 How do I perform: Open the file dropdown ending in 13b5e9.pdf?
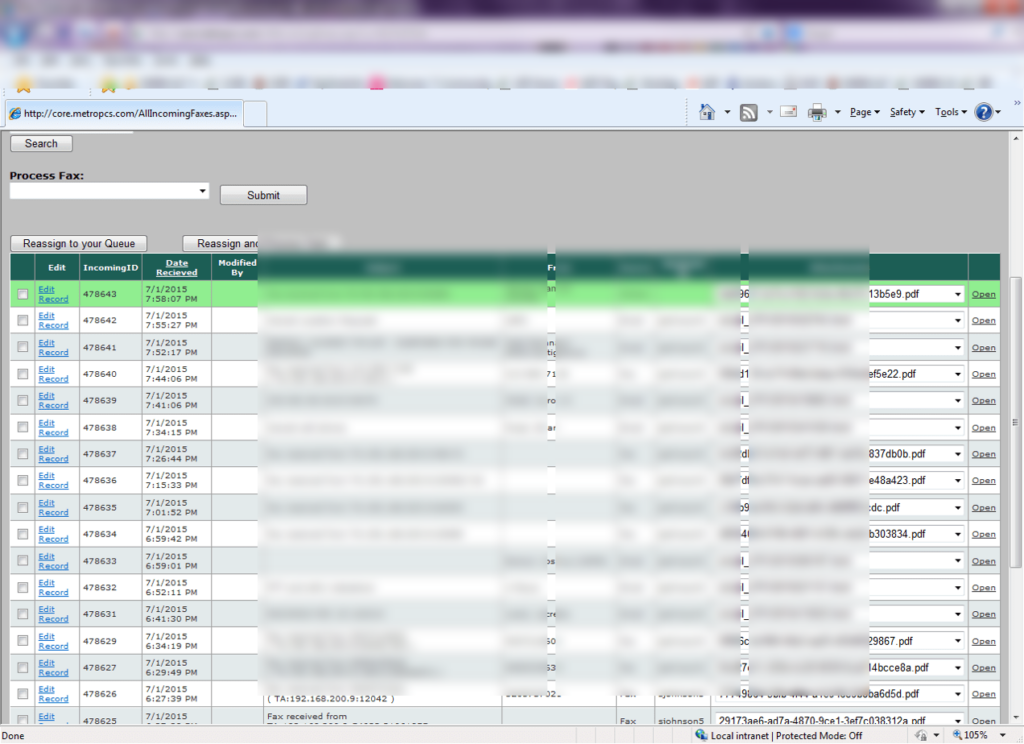coord(958,294)
